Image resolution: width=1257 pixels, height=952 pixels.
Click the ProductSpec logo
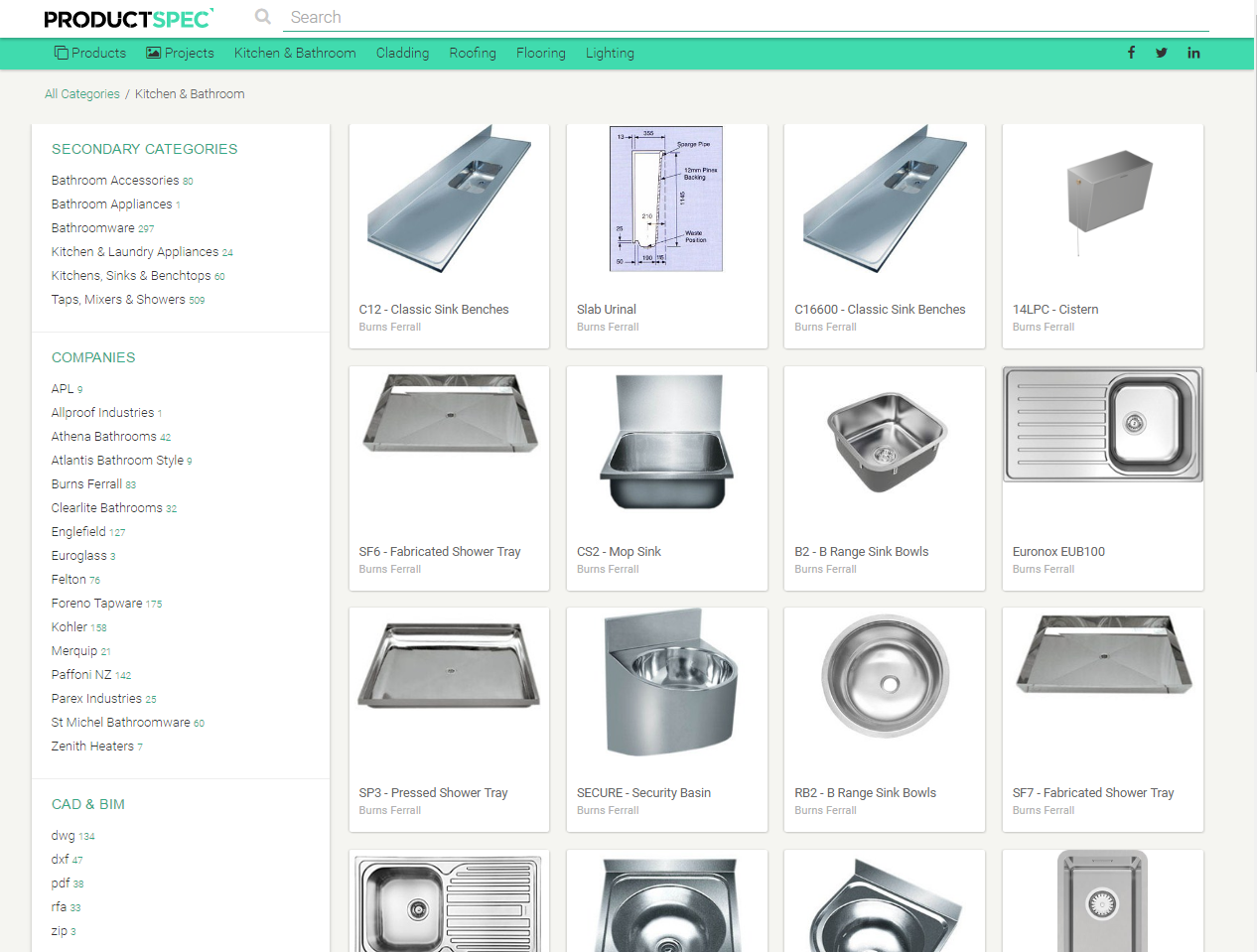click(129, 19)
